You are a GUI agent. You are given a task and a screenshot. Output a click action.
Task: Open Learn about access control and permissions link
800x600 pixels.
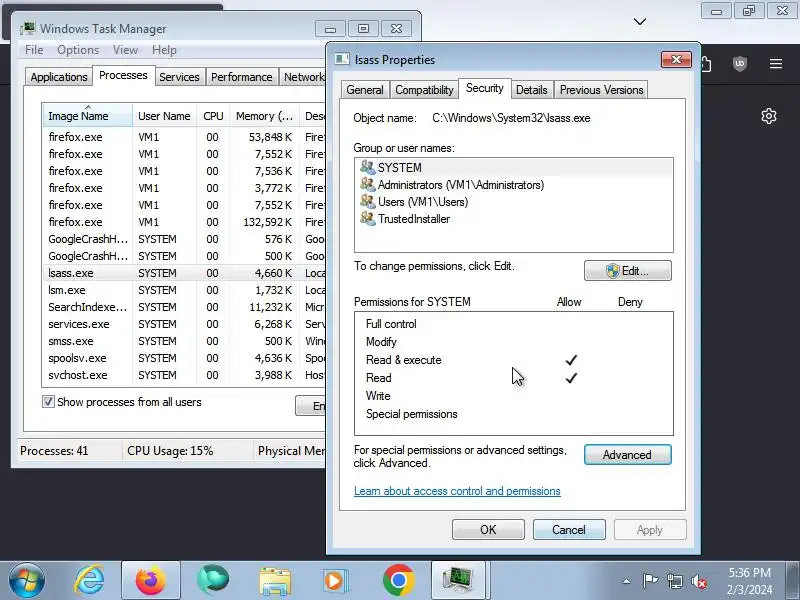(457, 491)
